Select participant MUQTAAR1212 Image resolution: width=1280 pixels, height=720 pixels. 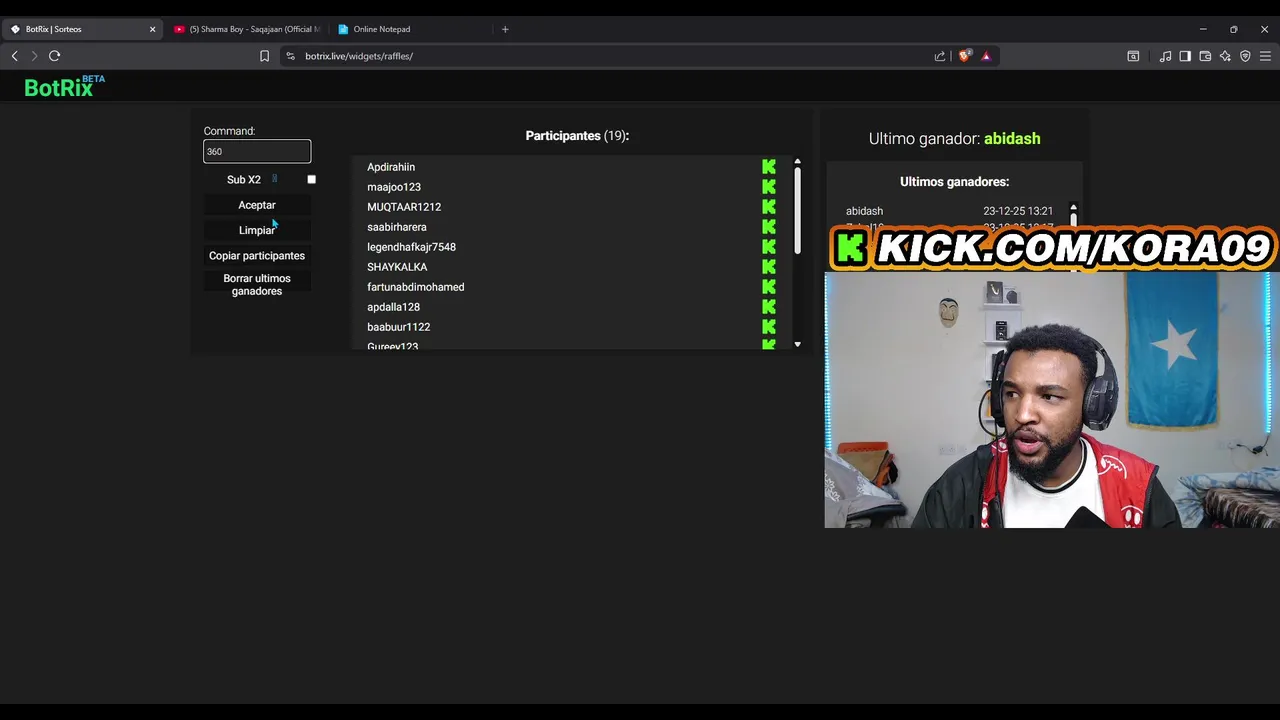tap(404, 207)
